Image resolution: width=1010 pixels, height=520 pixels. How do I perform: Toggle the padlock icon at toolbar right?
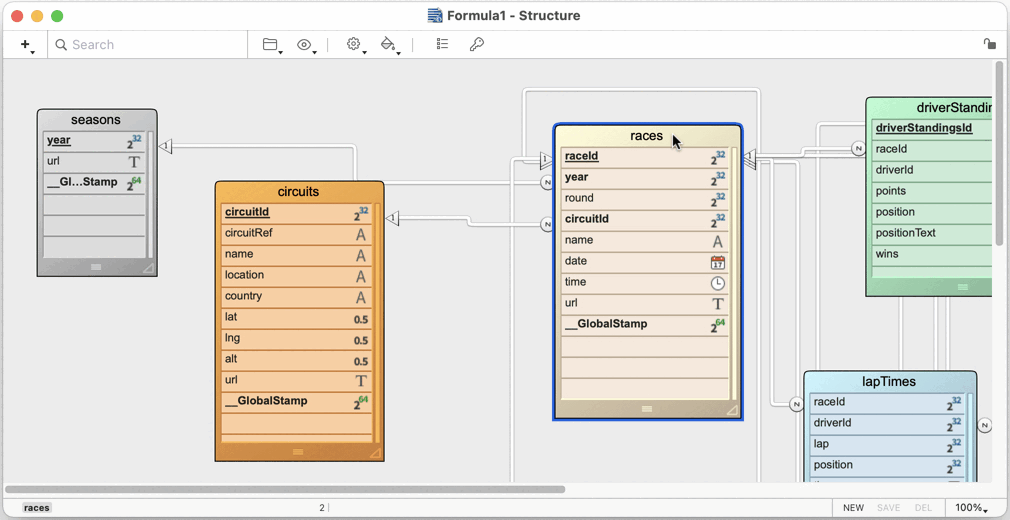[x=989, y=44]
